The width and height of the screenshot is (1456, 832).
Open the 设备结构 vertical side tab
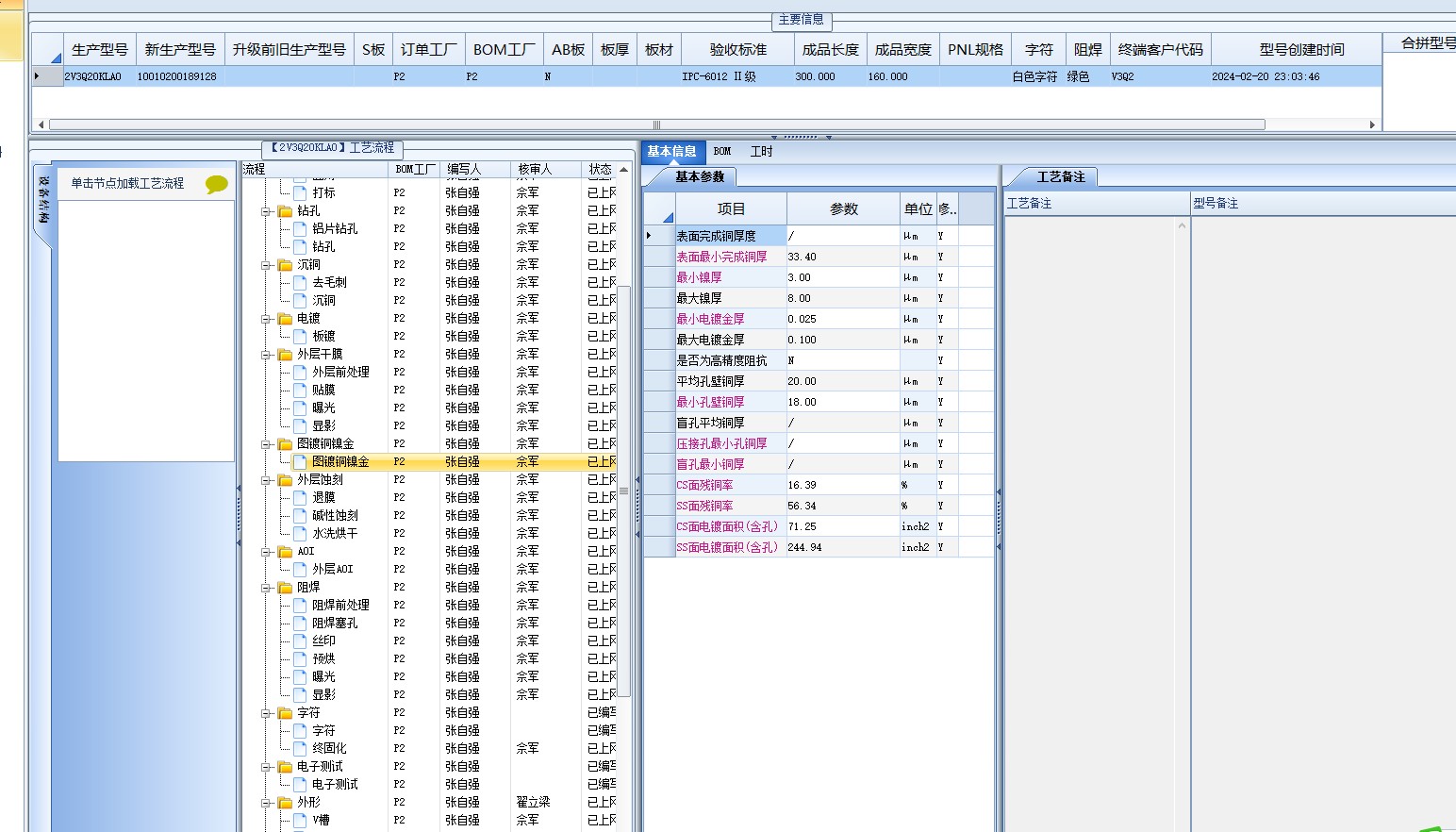[x=43, y=200]
